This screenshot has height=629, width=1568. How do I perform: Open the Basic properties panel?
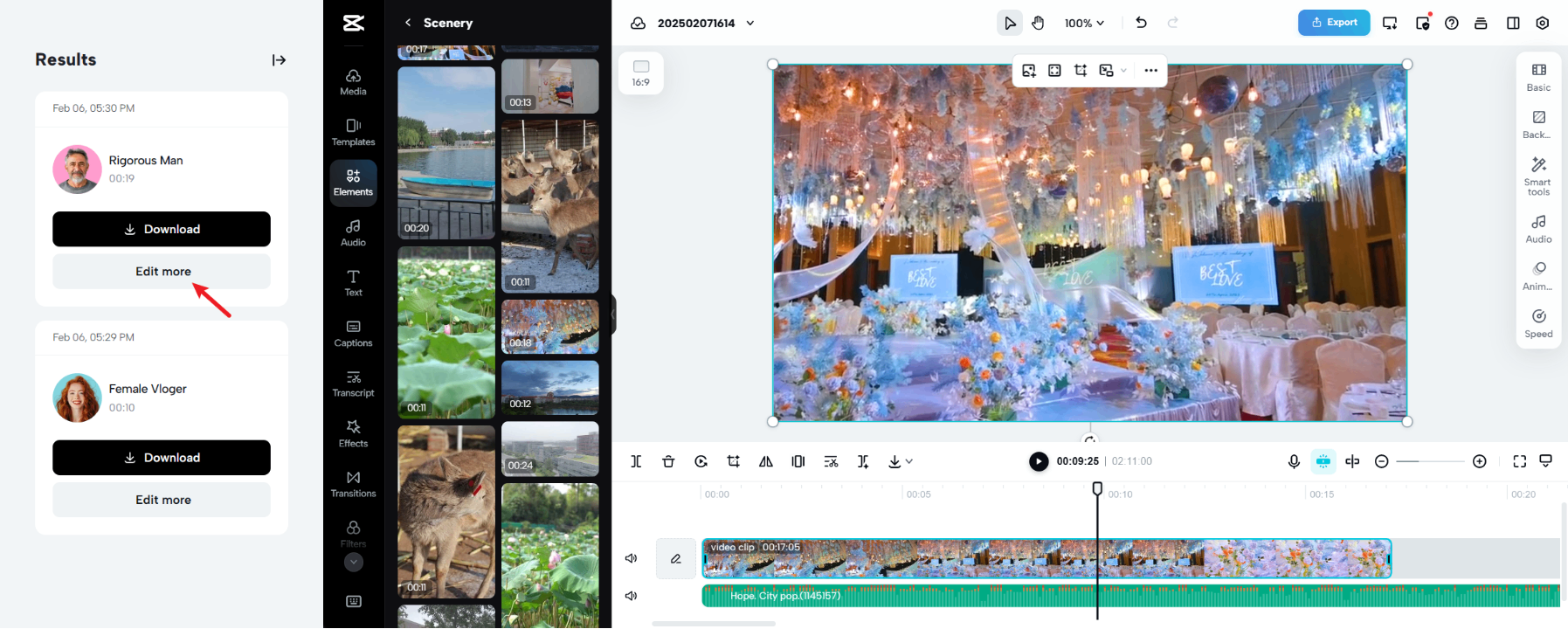pyautogui.click(x=1538, y=77)
